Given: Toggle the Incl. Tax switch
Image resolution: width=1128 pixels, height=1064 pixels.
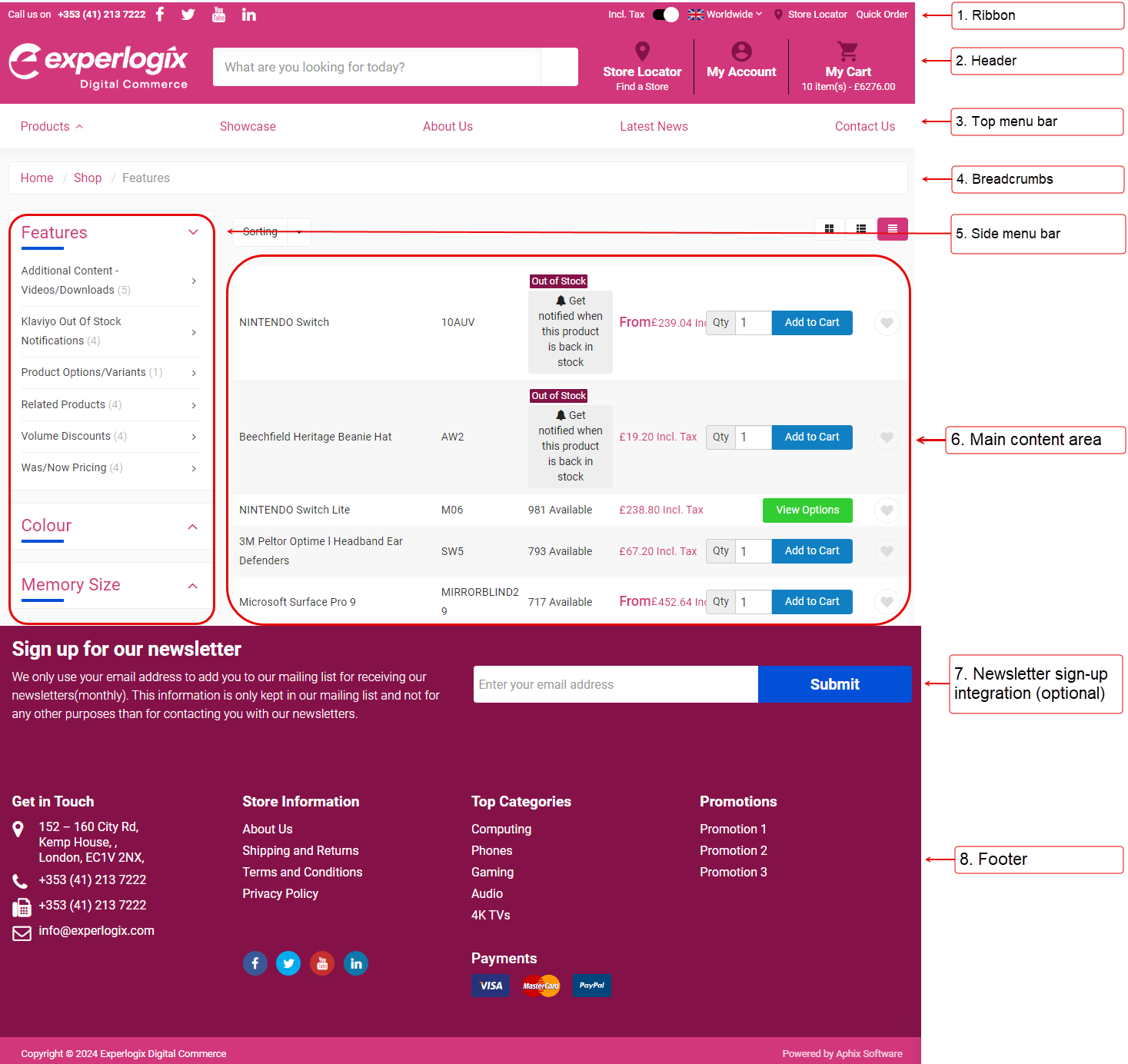Looking at the screenshot, I should (664, 14).
